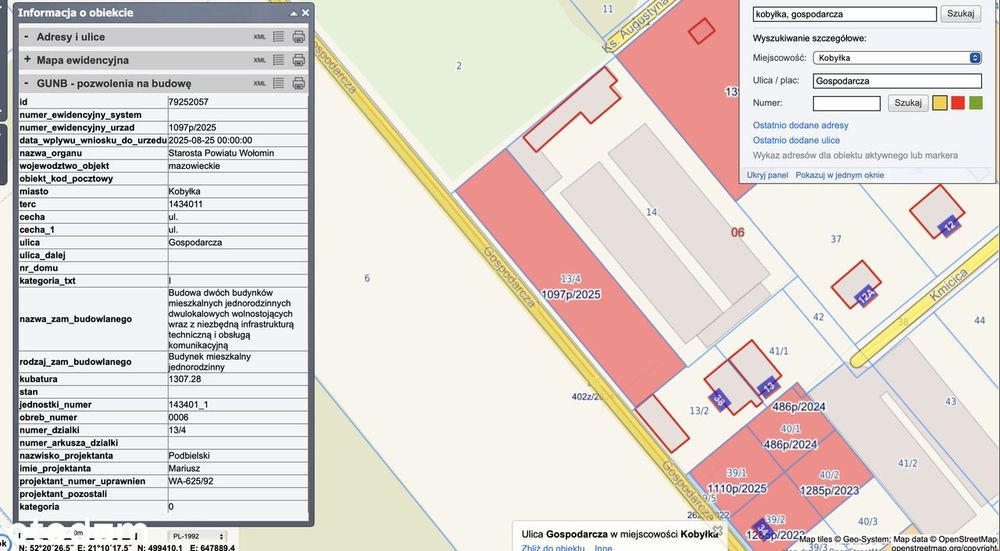Focus the Numer input field

(x=846, y=103)
